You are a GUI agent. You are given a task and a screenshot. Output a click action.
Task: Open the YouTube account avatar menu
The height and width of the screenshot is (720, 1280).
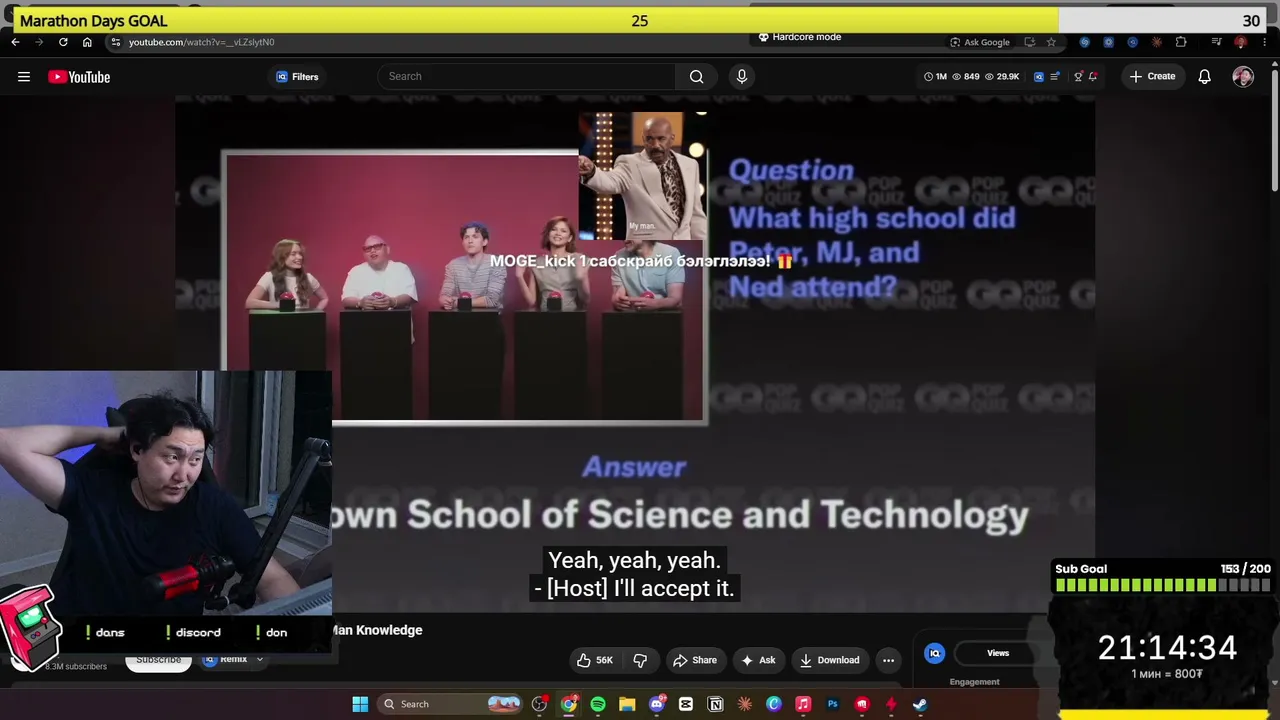pyautogui.click(x=1243, y=77)
